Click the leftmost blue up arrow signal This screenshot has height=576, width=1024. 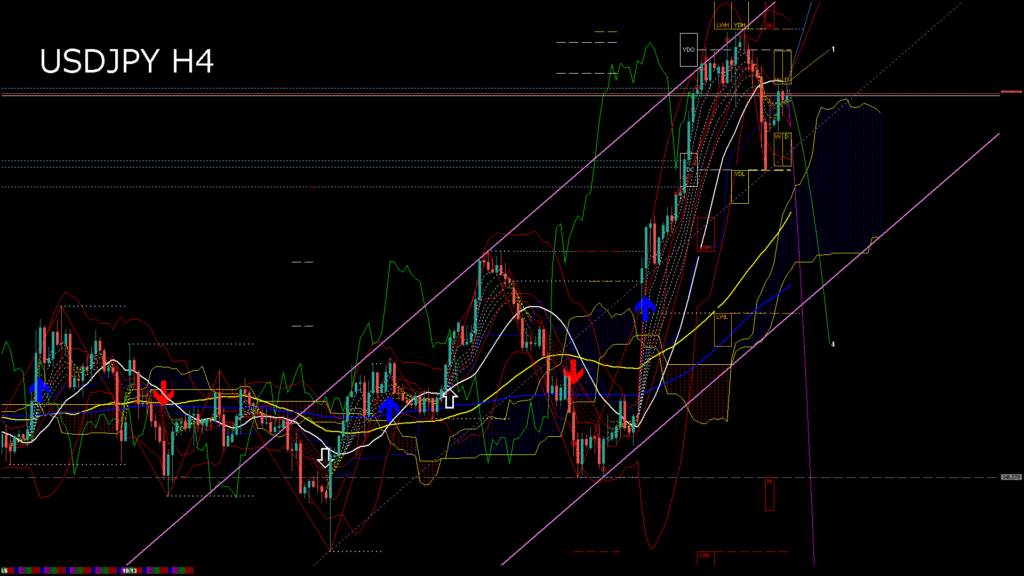click(39, 389)
